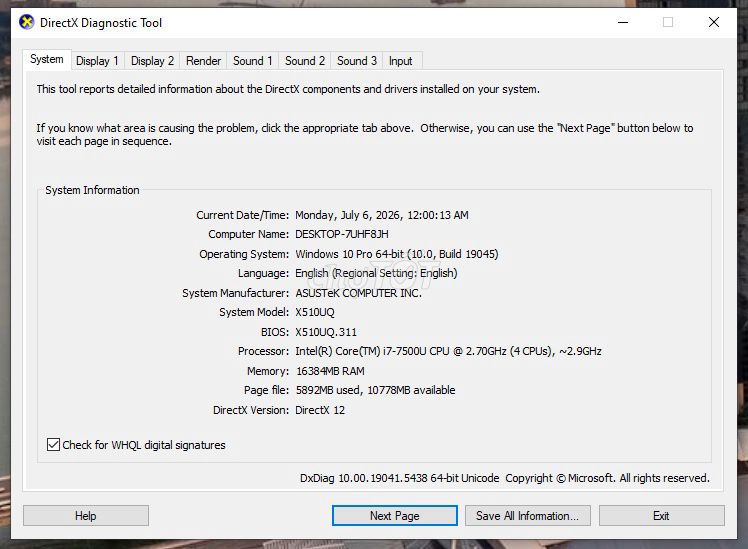
Task: Click the Processor value text line
Action: click(x=448, y=351)
